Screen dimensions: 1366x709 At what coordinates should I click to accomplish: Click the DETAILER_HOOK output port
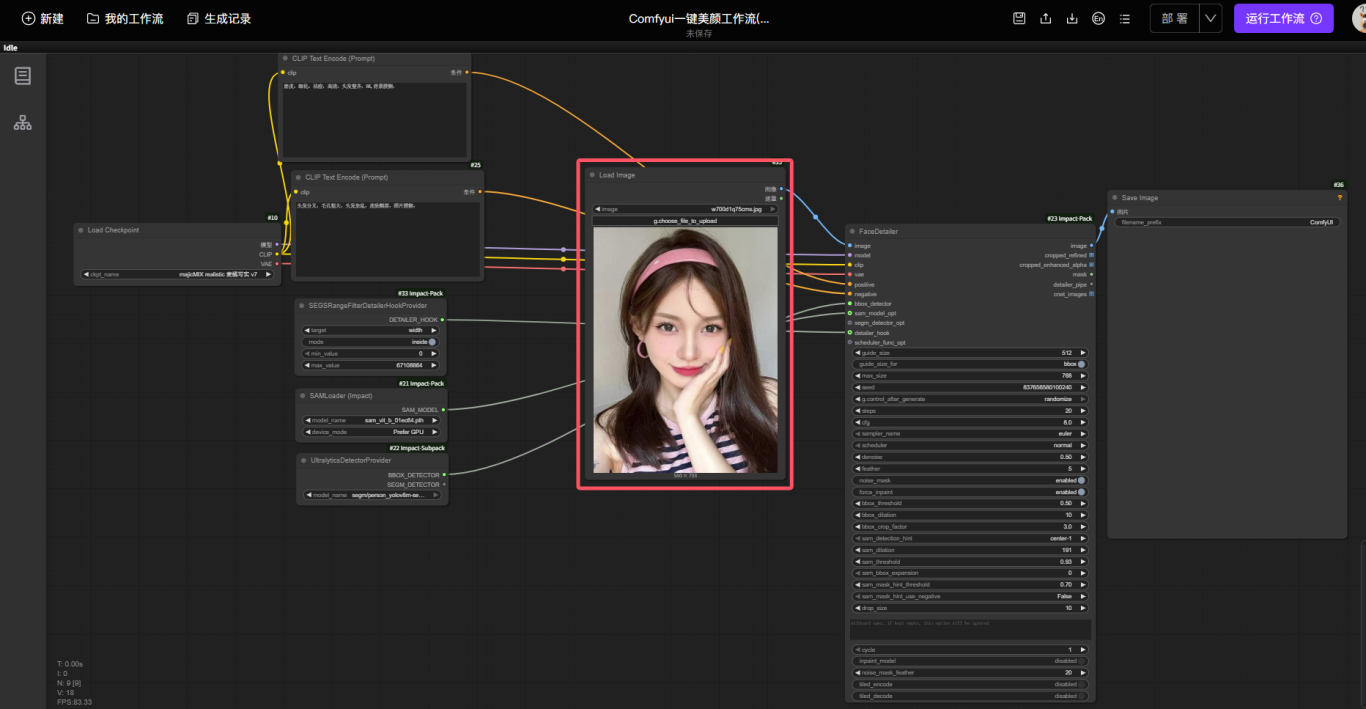coord(442,320)
